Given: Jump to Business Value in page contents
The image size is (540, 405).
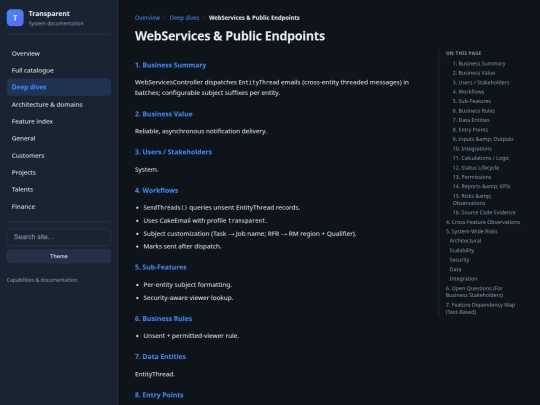Looking at the screenshot, I should (474, 73).
